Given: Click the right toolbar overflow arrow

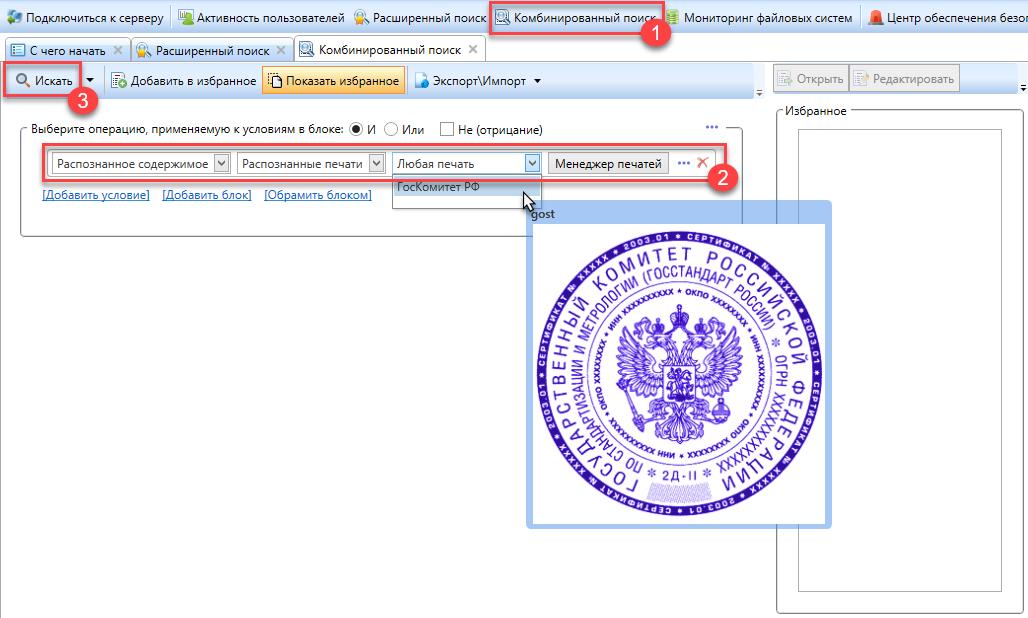Looking at the screenshot, I should (1023, 87).
